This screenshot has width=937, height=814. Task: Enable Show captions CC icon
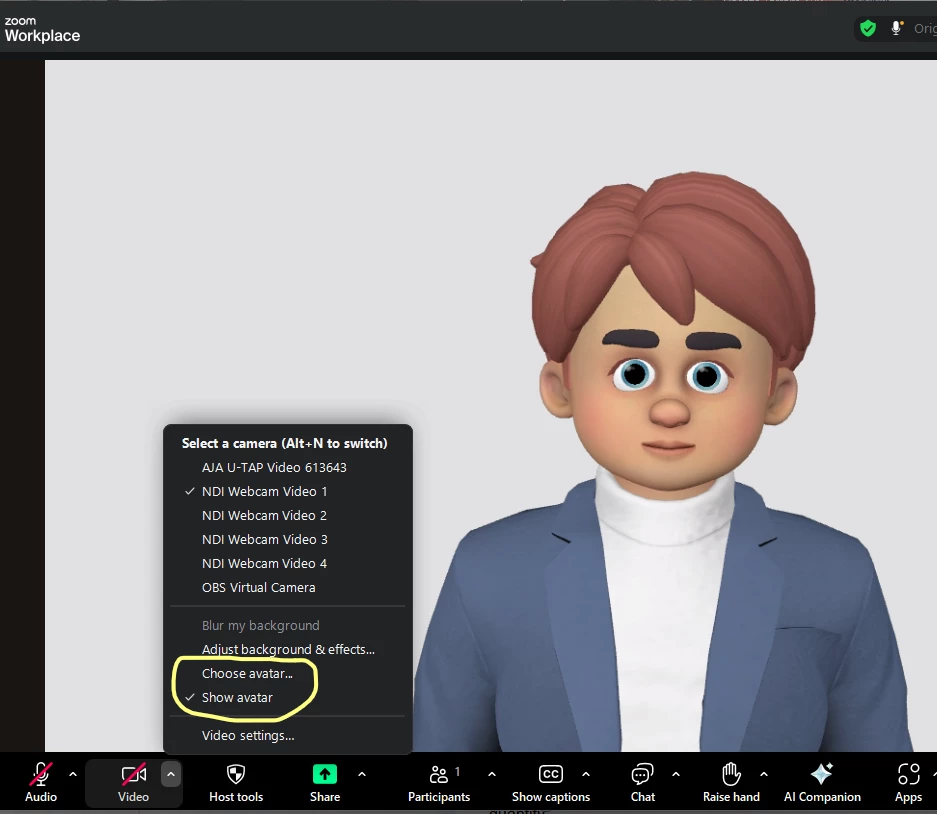click(550, 775)
